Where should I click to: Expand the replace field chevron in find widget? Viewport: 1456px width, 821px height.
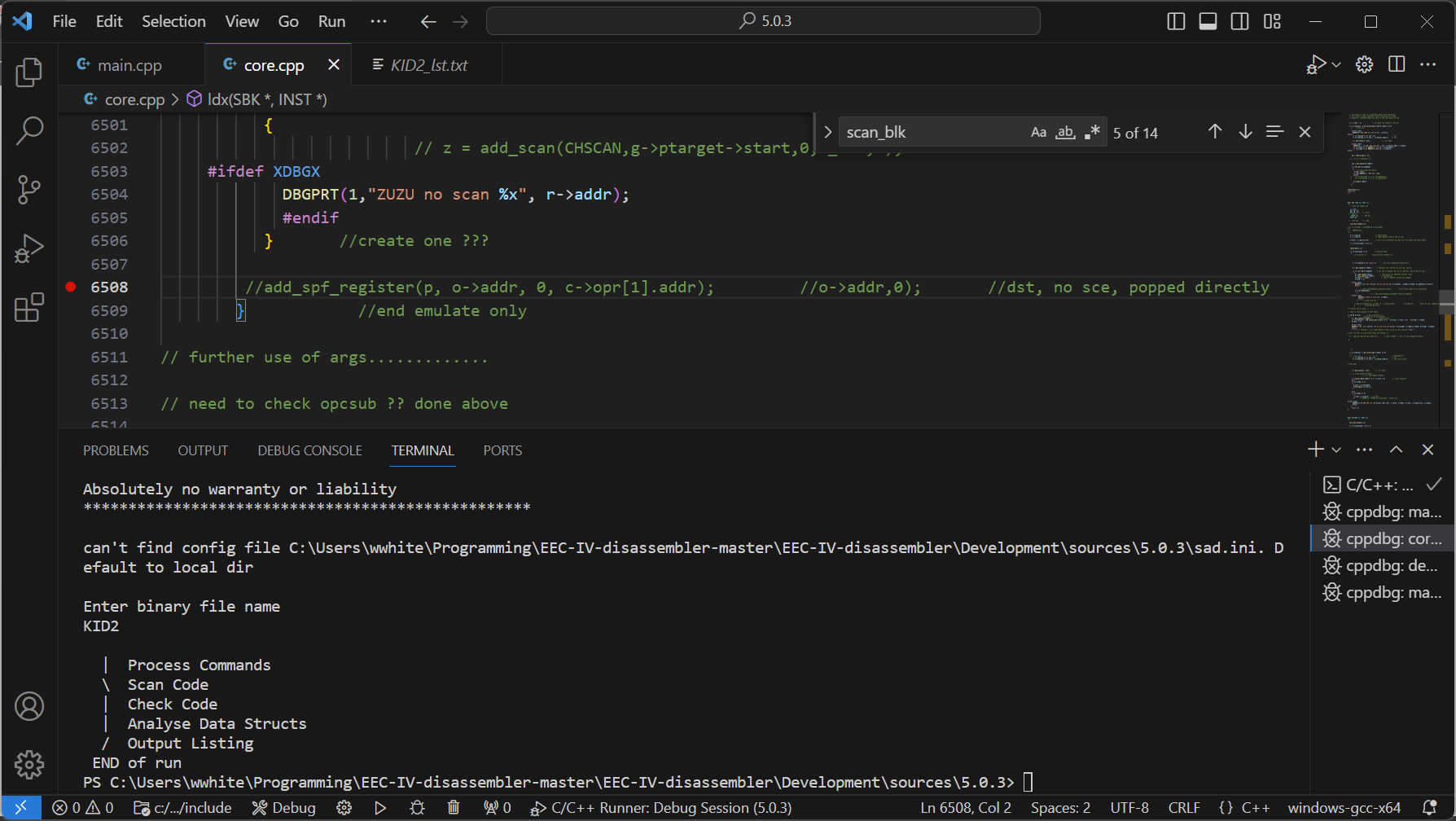click(827, 132)
